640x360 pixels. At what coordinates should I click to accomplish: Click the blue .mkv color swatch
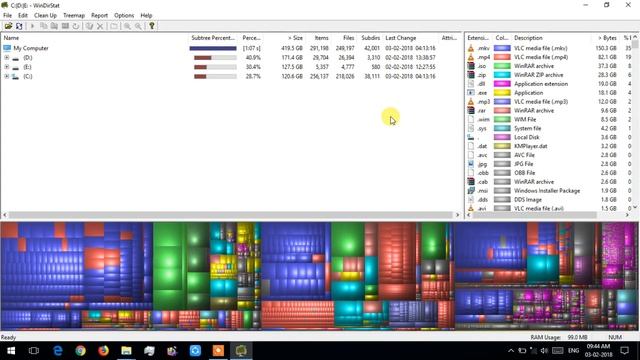point(502,48)
